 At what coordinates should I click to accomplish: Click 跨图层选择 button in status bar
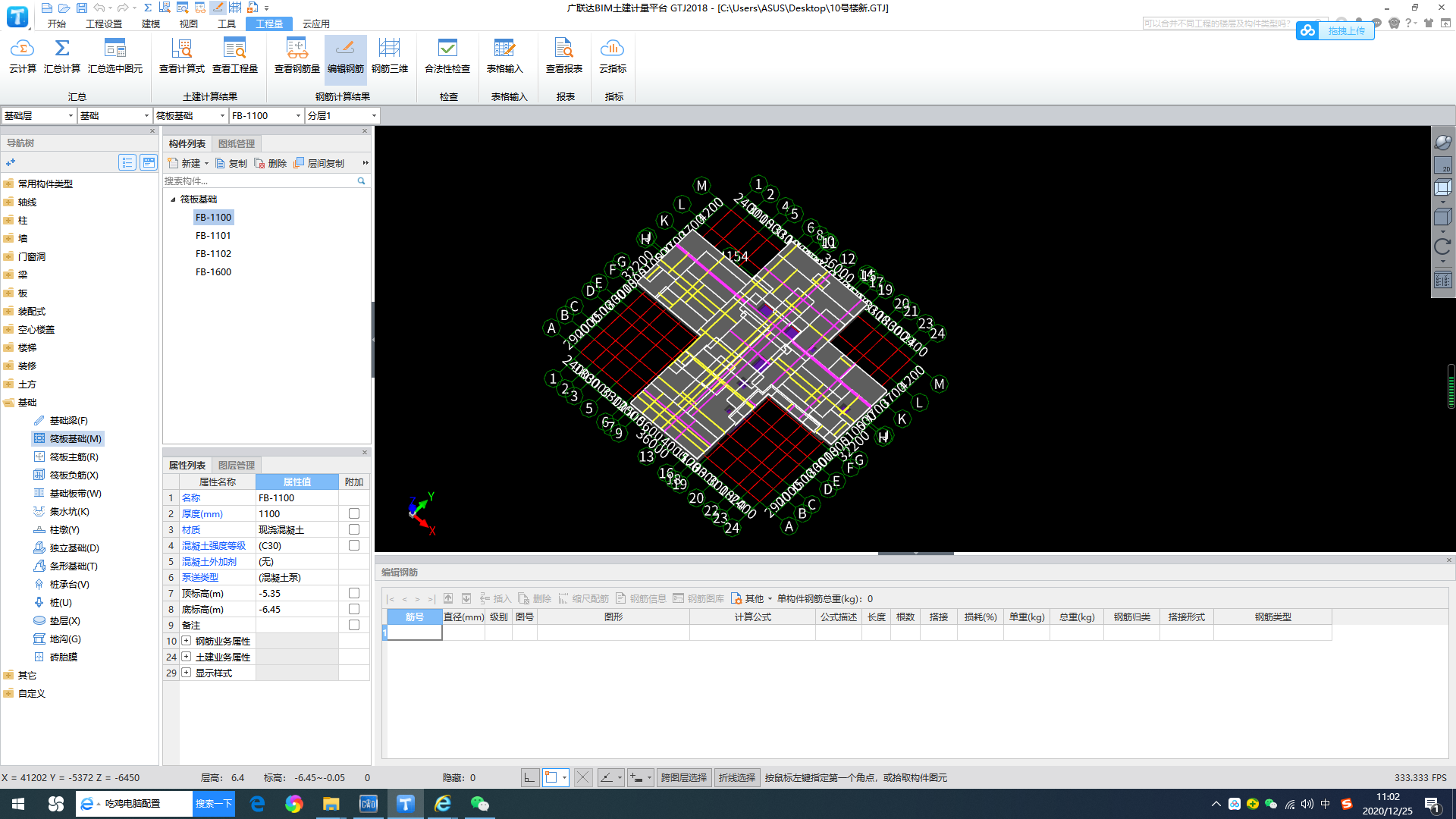coord(684,777)
